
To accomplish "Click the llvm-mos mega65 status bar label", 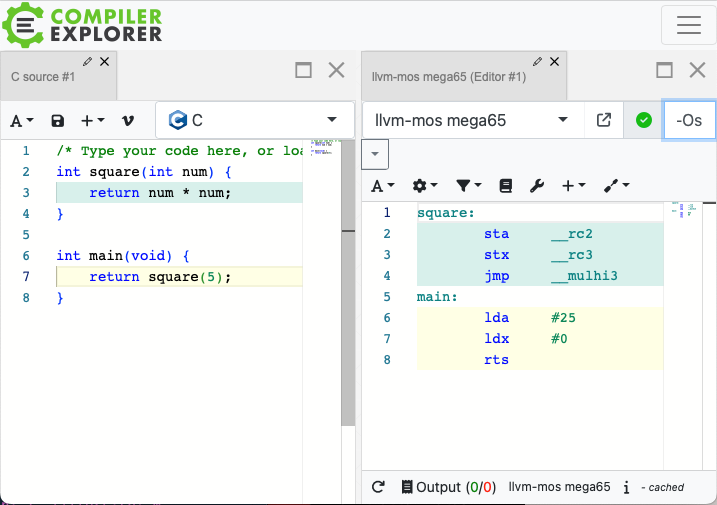I will pos(559,487).
